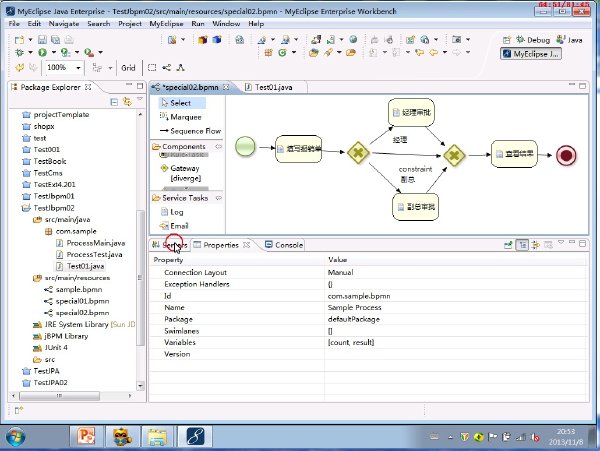Open the file explorer taskbar icon
Image resolution: width=600 pixels, height=451 pixels.
pyautogui.click(x=158, y=436)
